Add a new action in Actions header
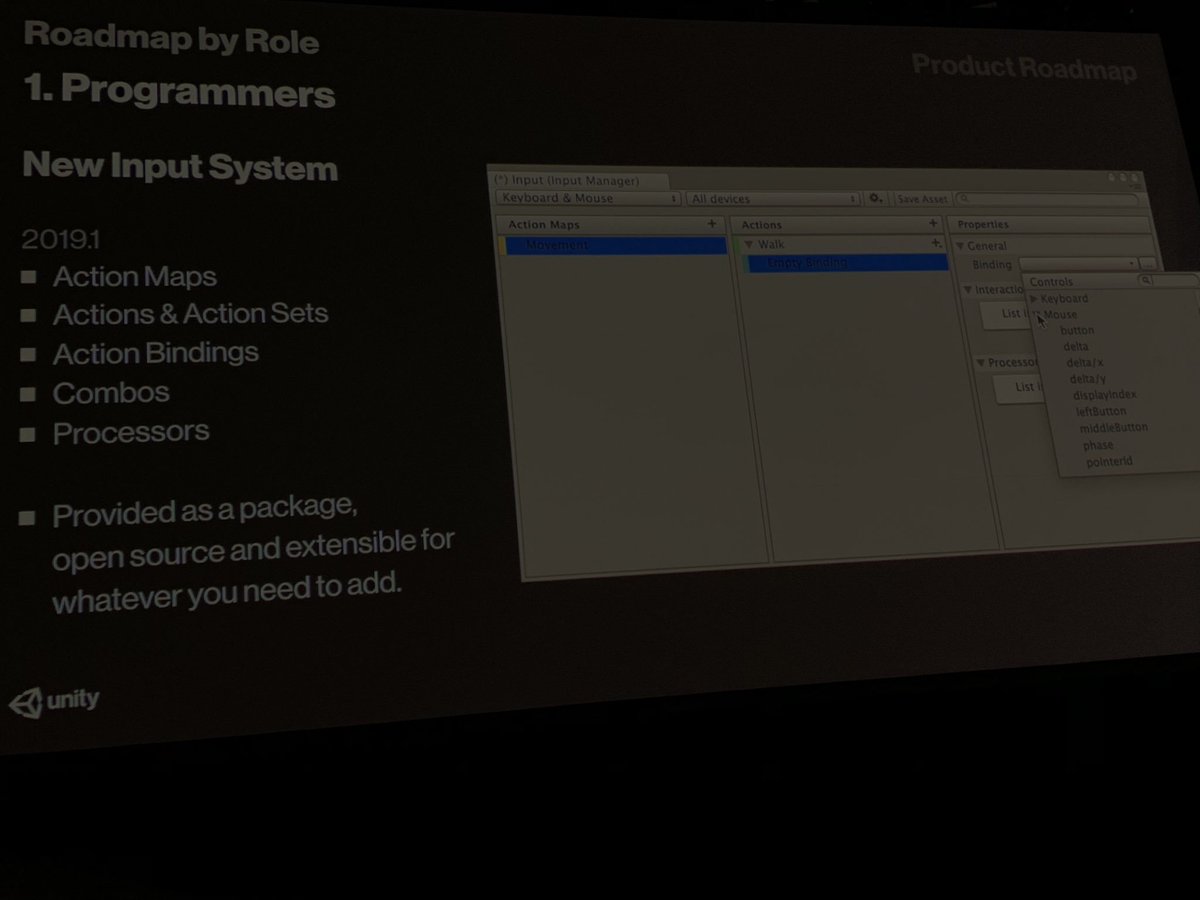 [x=933, y=224]
